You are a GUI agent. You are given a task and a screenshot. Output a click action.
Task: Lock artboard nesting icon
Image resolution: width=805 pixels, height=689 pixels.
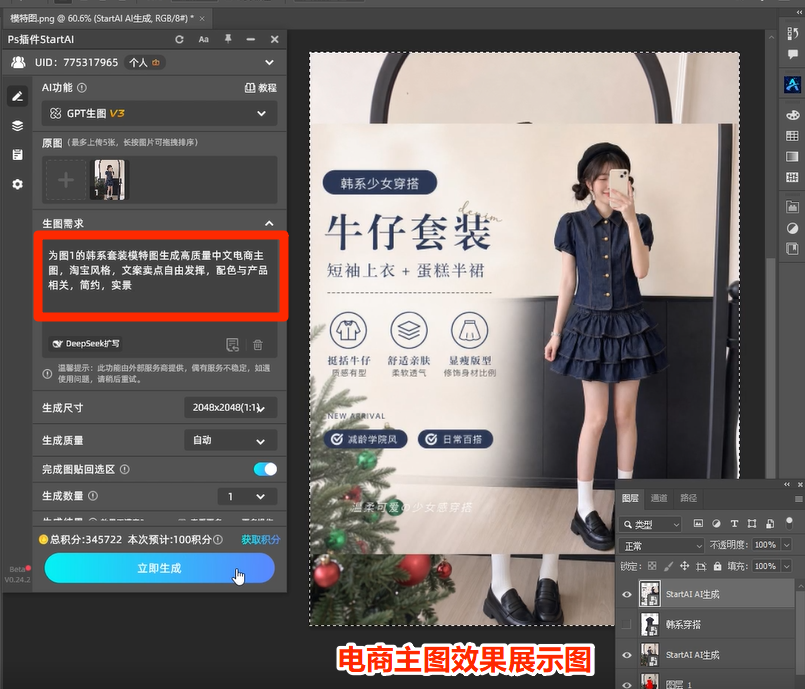(701, 566)
